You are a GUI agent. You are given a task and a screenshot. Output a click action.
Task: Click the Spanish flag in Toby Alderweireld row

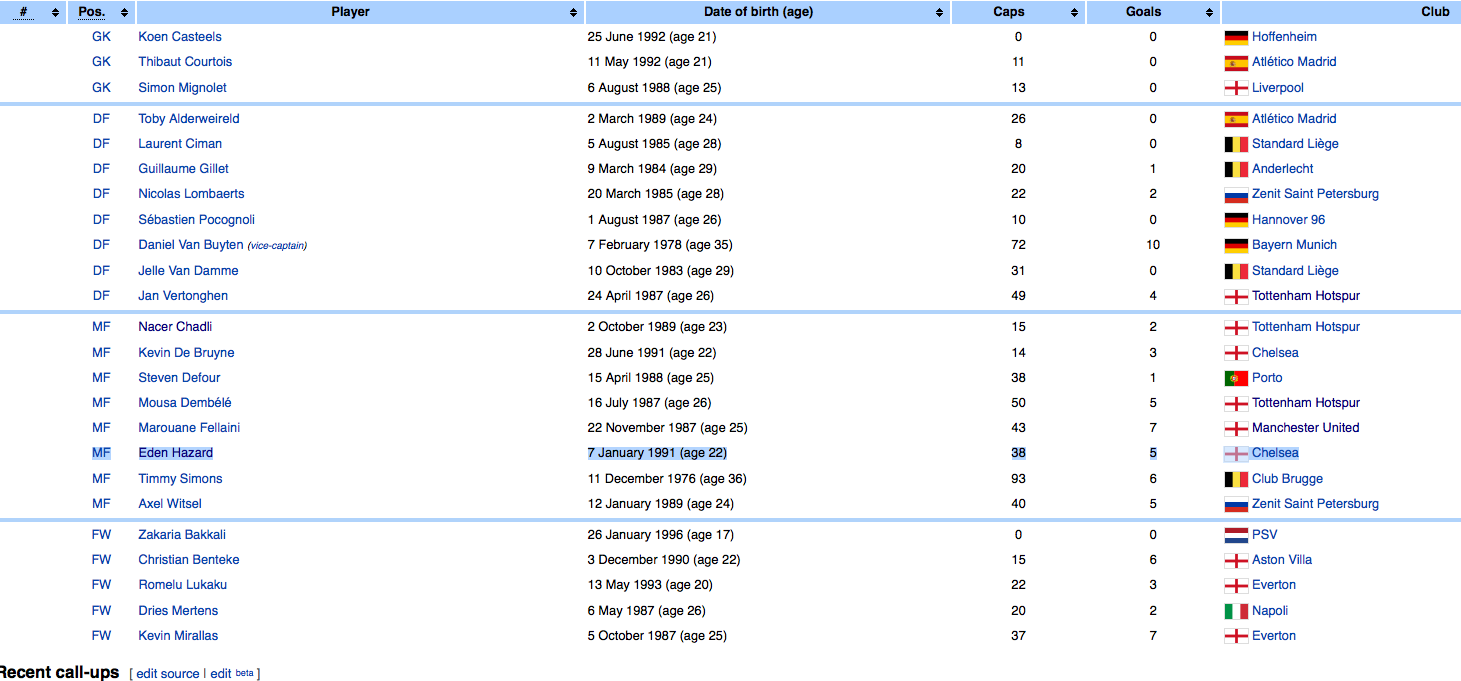point(1236,119)
